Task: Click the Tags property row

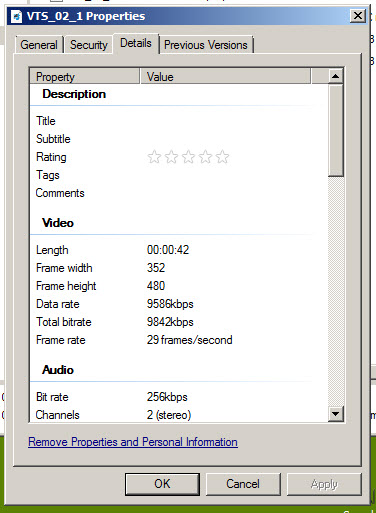Action: [x=179, y=175]
